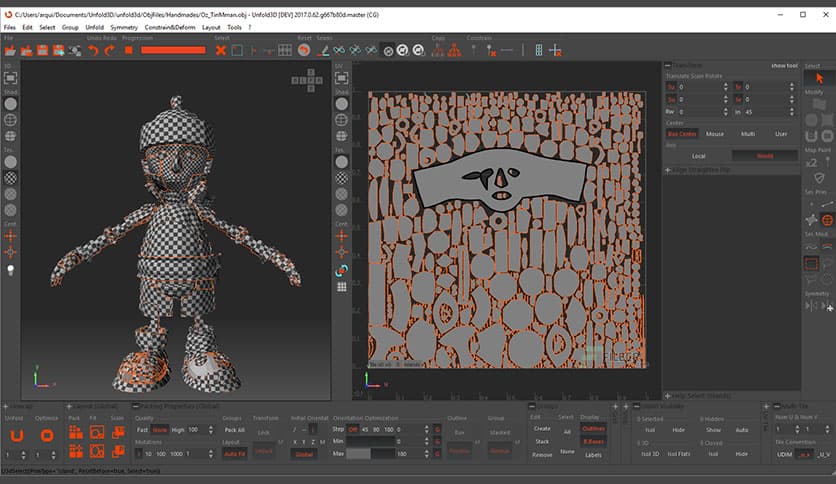Collapse the Island Visibility panel

point(636,406)
